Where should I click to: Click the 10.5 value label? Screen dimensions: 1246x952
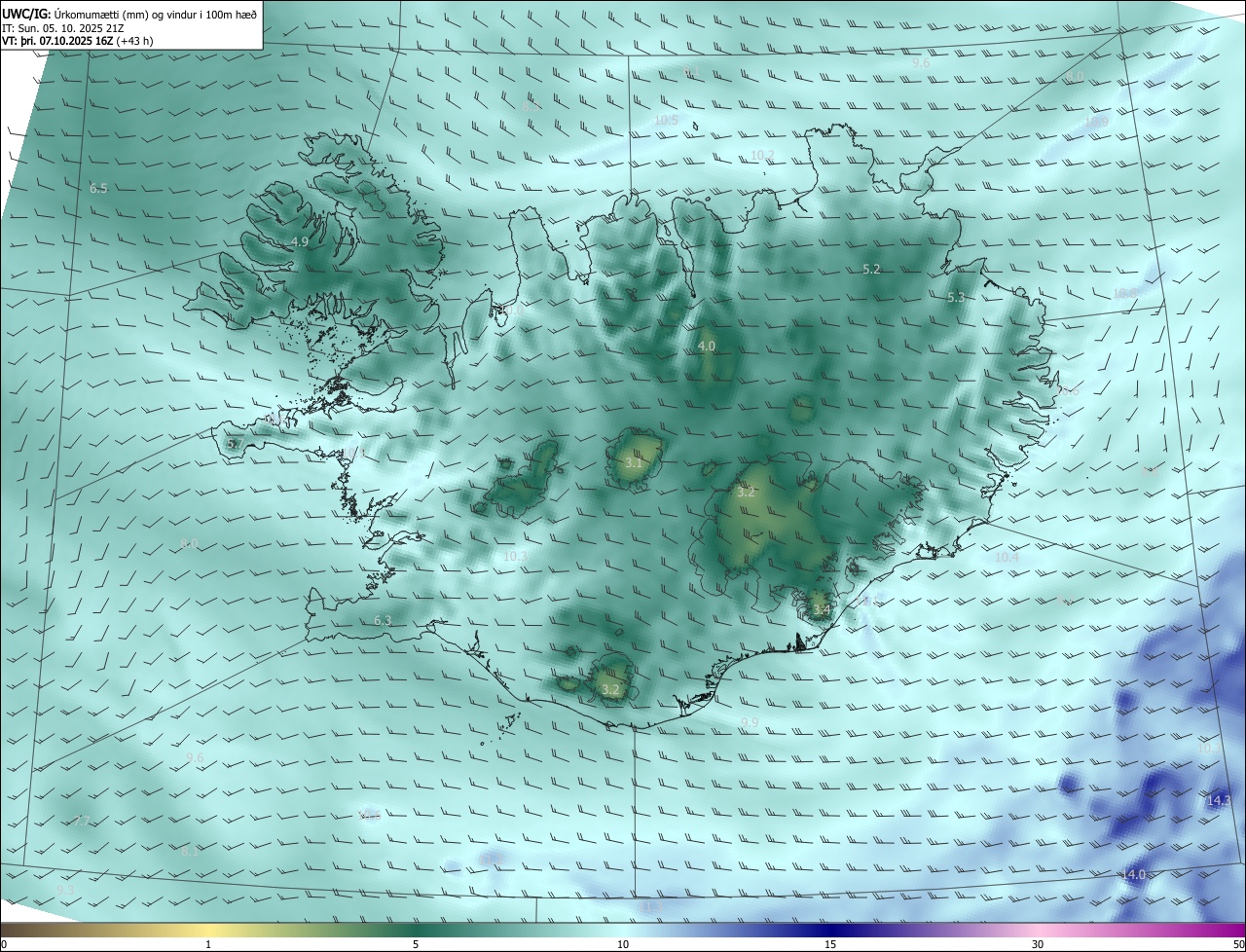tap(666, 120)
